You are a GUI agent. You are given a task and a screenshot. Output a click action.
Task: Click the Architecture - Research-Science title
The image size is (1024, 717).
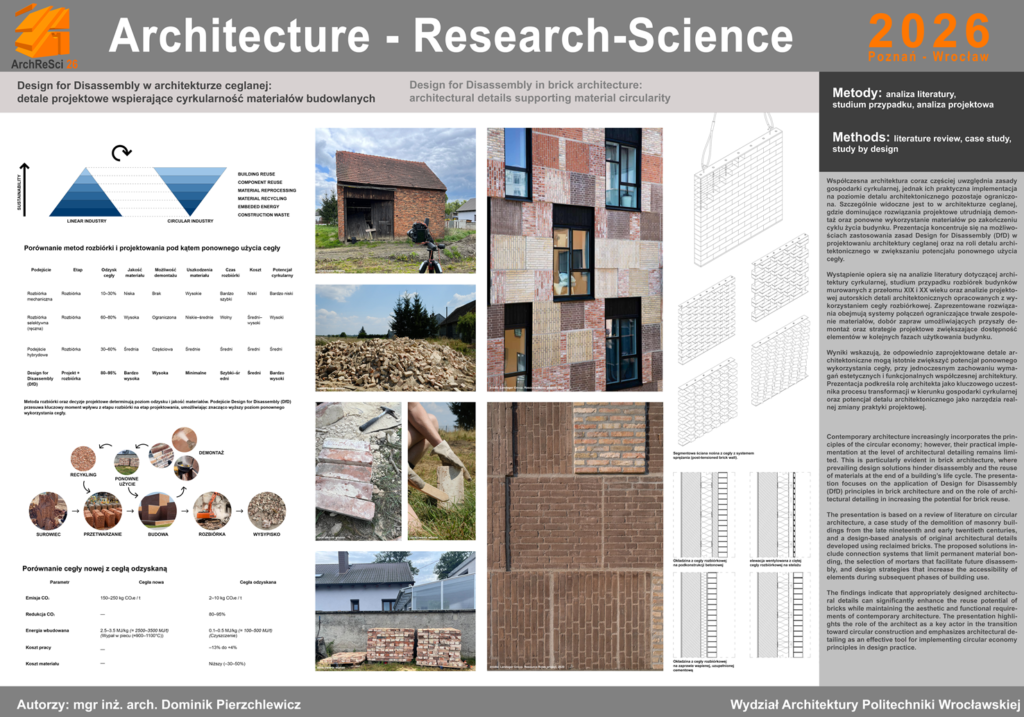point(450,36)
